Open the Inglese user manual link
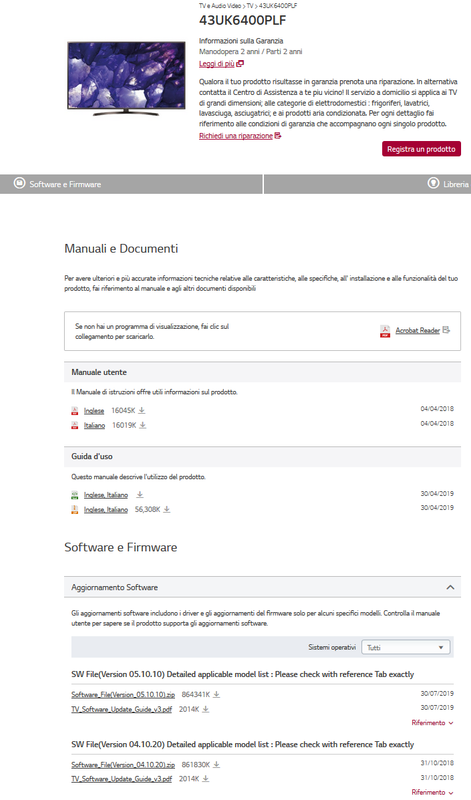 (94, 411)
